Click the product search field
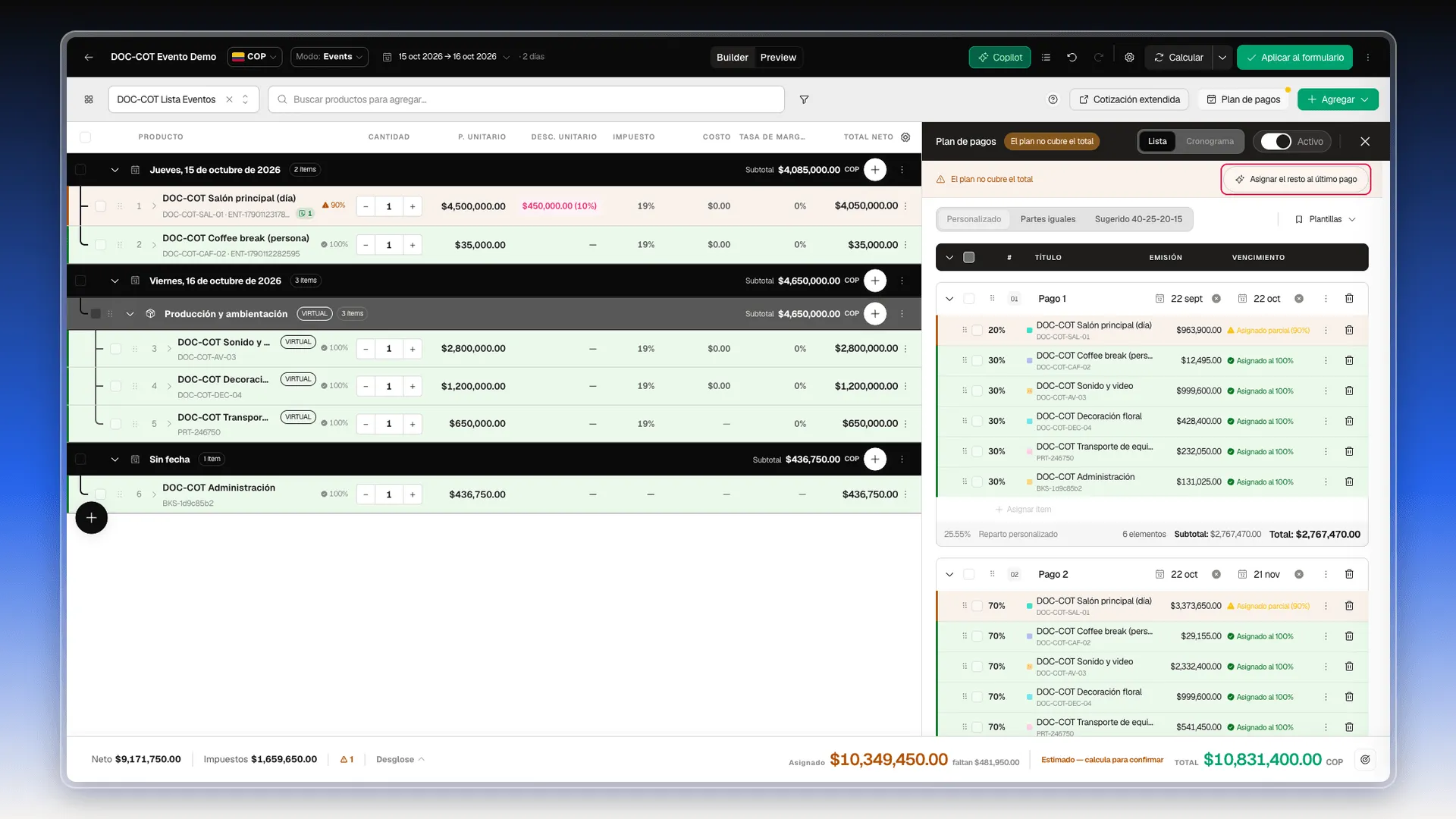 (526, 99)
